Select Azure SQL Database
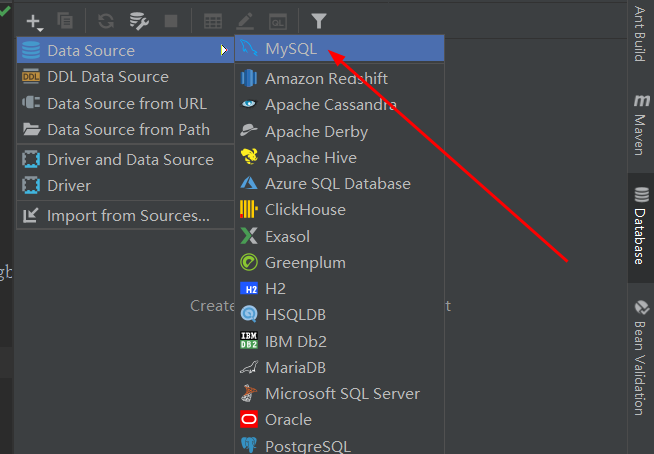The width and height of the screenshot is (654, 454). 340,184
